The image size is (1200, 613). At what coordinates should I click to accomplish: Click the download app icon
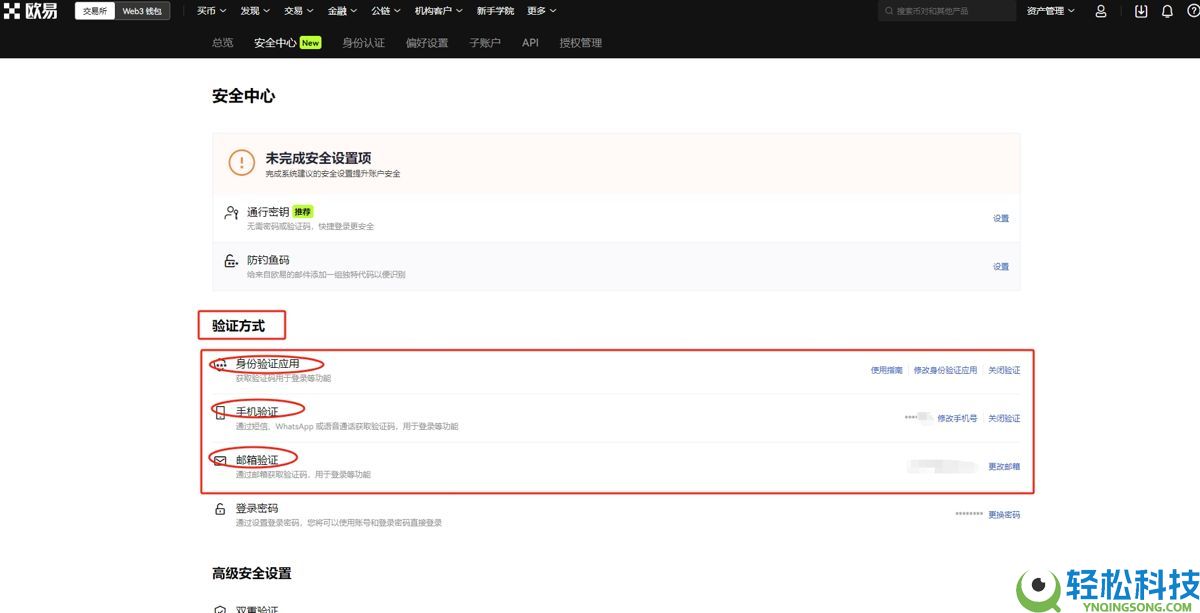point(1142,11)
